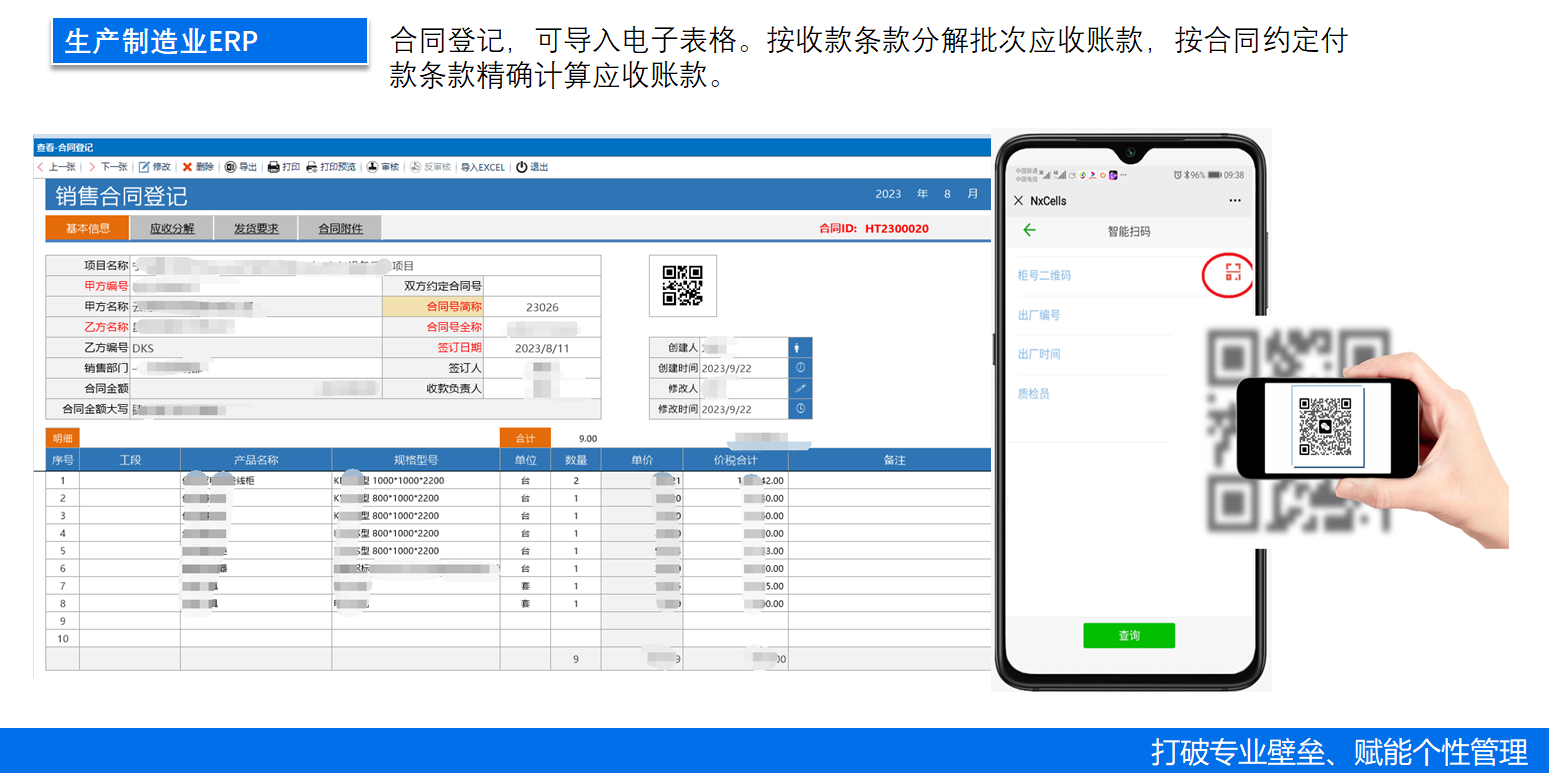Click the 数量 column header
Screen dimensions: 1549x773
[x=576, y=460]
